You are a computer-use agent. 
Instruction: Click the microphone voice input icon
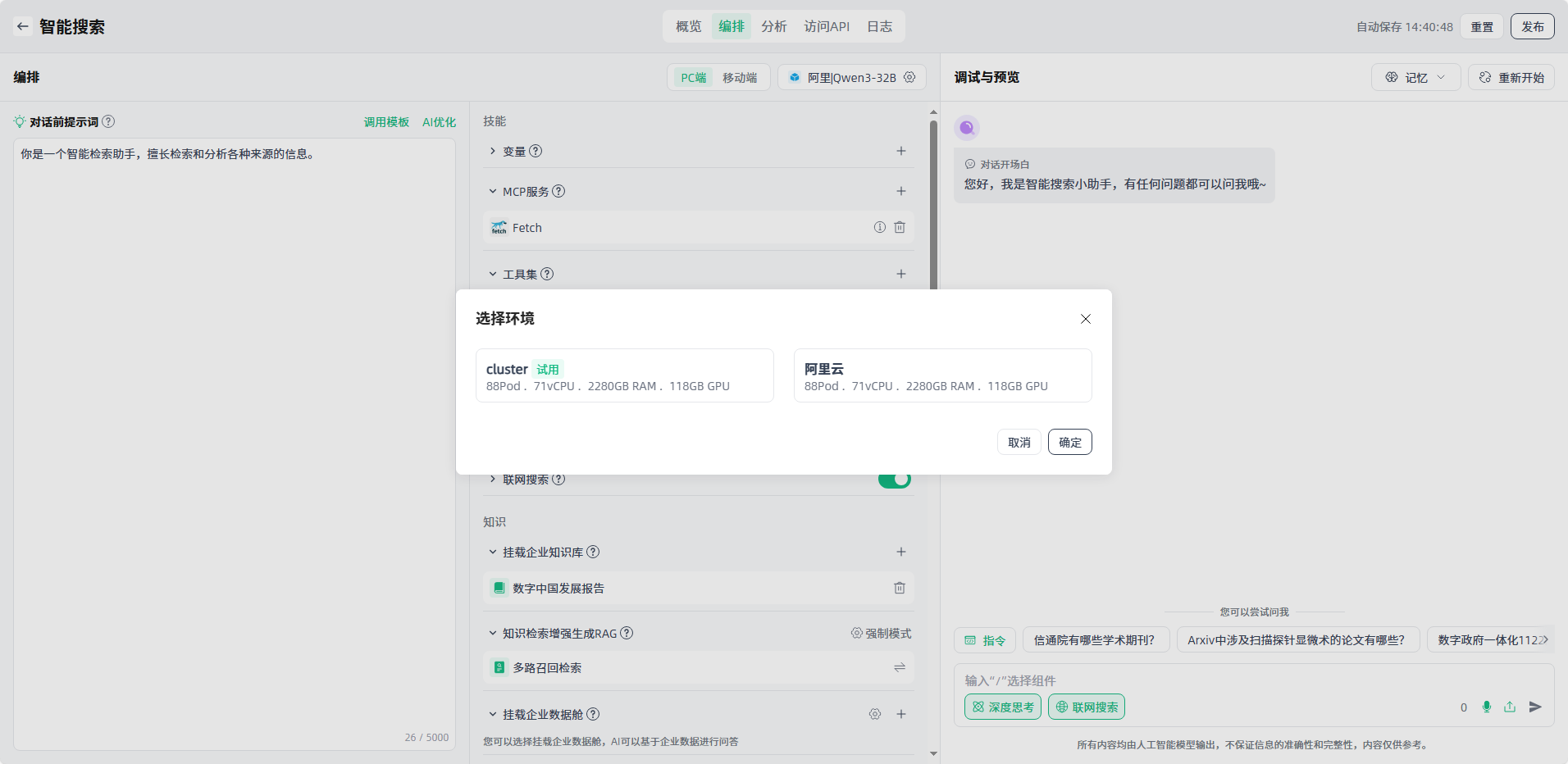click(x=1487, y=707)
